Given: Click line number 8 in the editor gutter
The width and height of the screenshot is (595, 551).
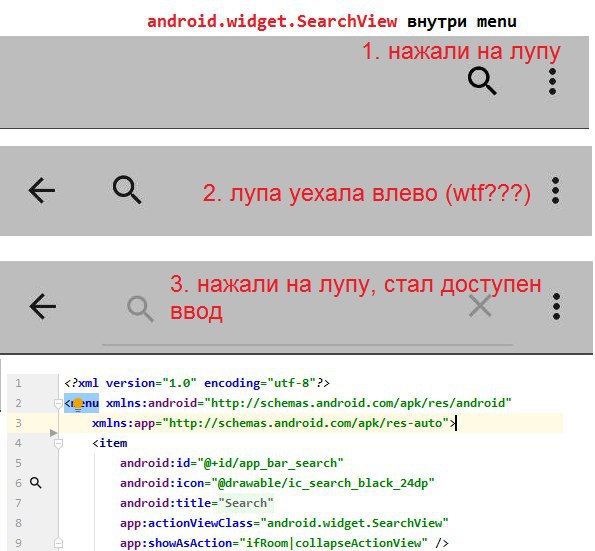Looking at the screenshot, I should click(18, 523).
